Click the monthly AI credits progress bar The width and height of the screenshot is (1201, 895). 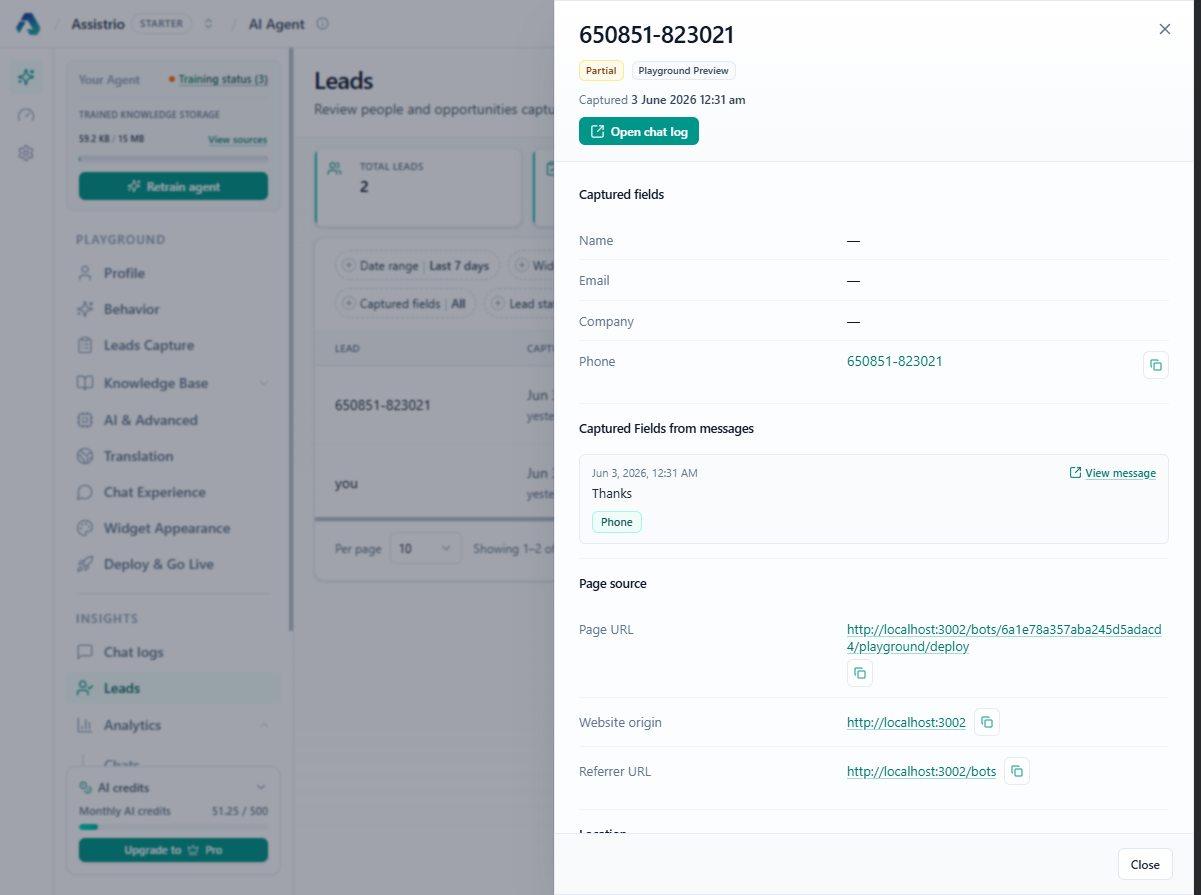[173, 827]
